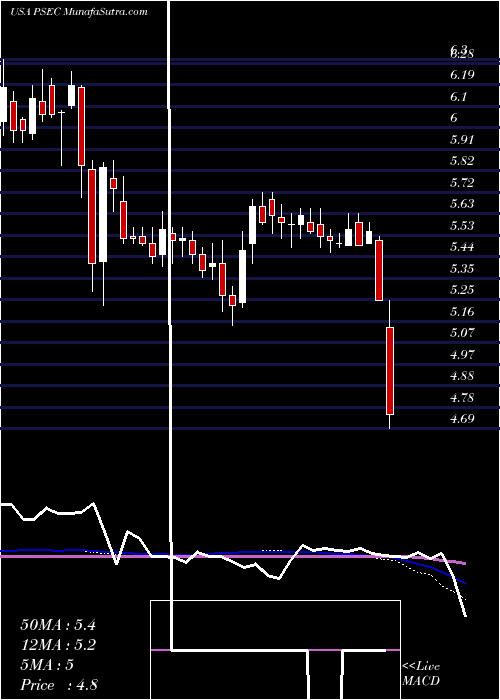
Task: Click the 4.69 price axis label
Action: pos(462,419)
